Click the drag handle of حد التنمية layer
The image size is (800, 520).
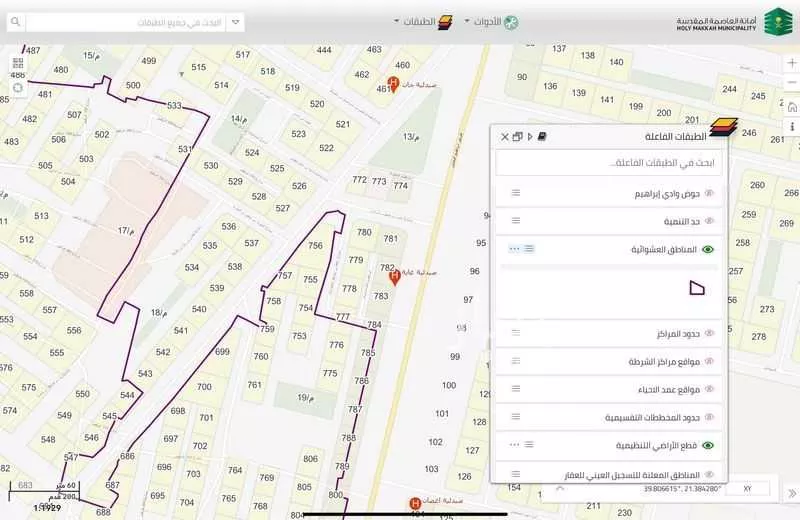pyautogui.click(x=516, y=220)
